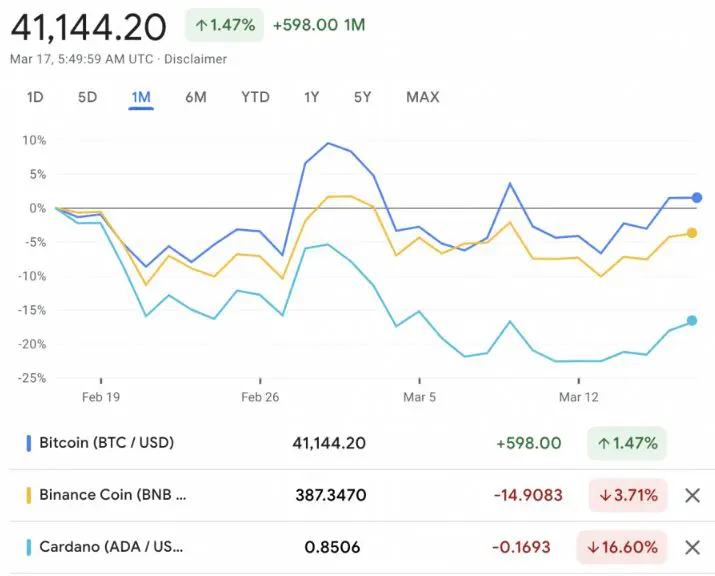The image size is (715, 576).
Task: Switch to the 6M time range
Action: pyautogui.click(x=196, y=97)
